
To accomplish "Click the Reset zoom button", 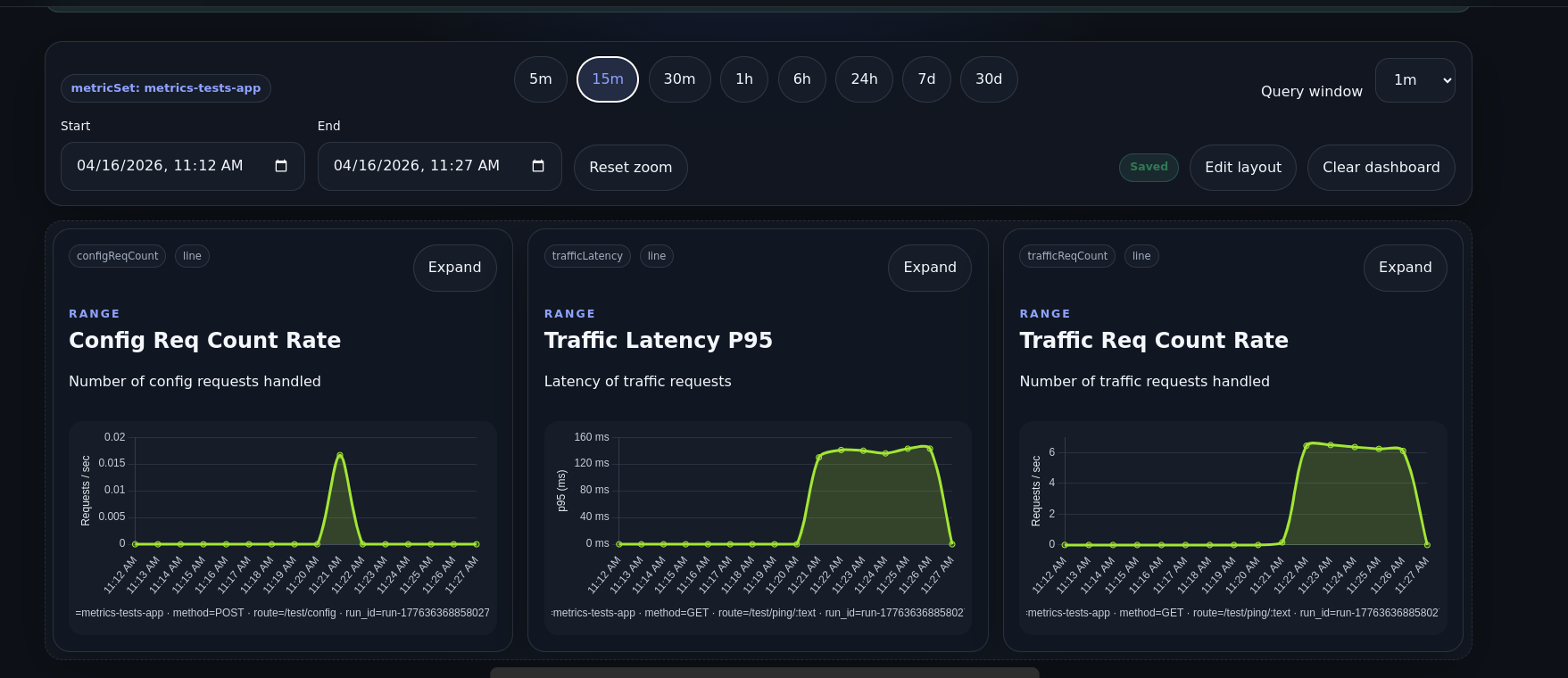I will pyautogui.click(x=631, y=168).
